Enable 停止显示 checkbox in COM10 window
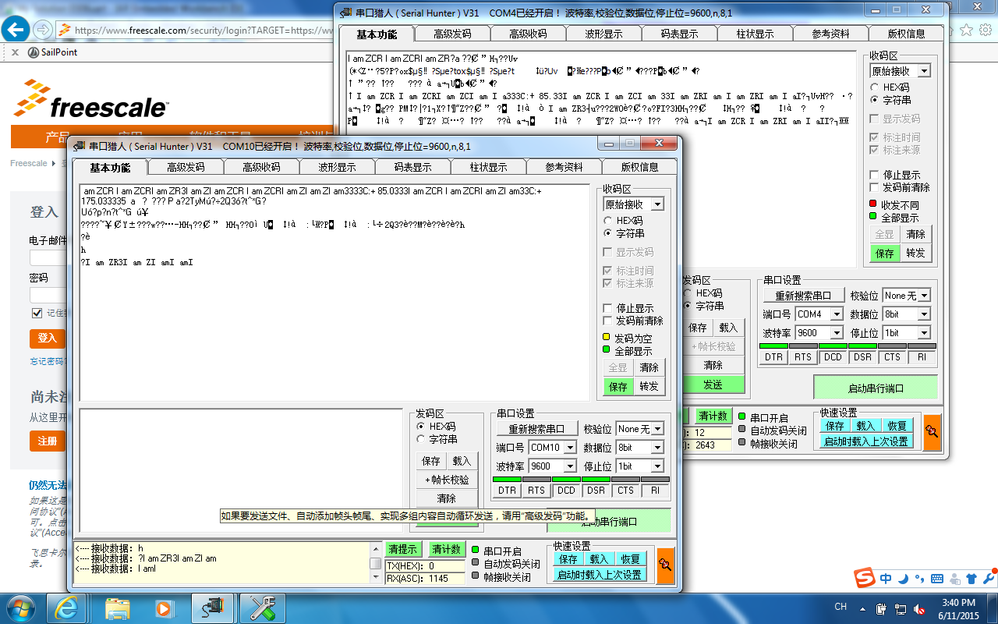Image resolution: width=998 pixels, height=624 pixels. [607, 308]
